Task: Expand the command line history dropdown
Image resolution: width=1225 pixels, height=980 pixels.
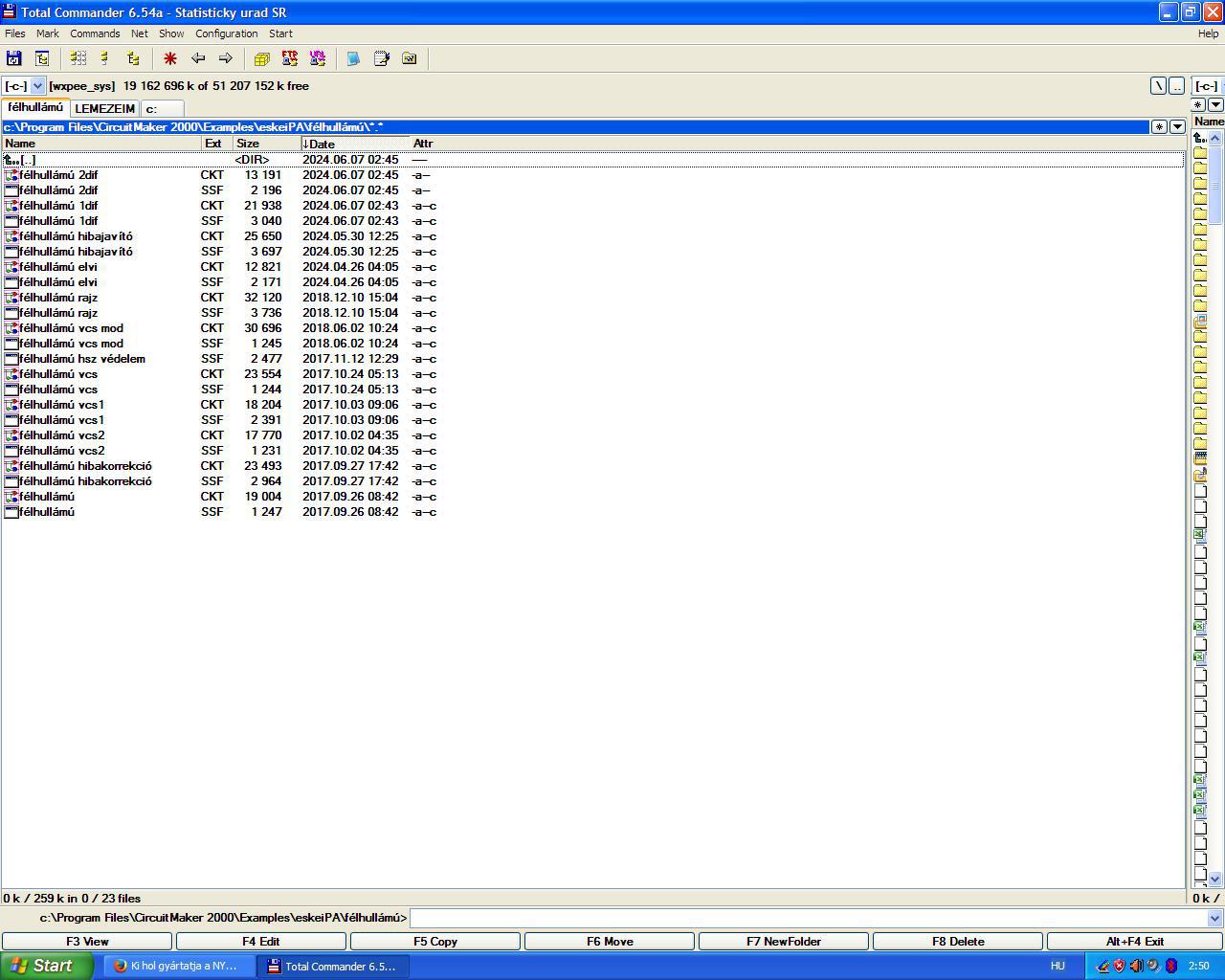Action: click(1214, 919)
